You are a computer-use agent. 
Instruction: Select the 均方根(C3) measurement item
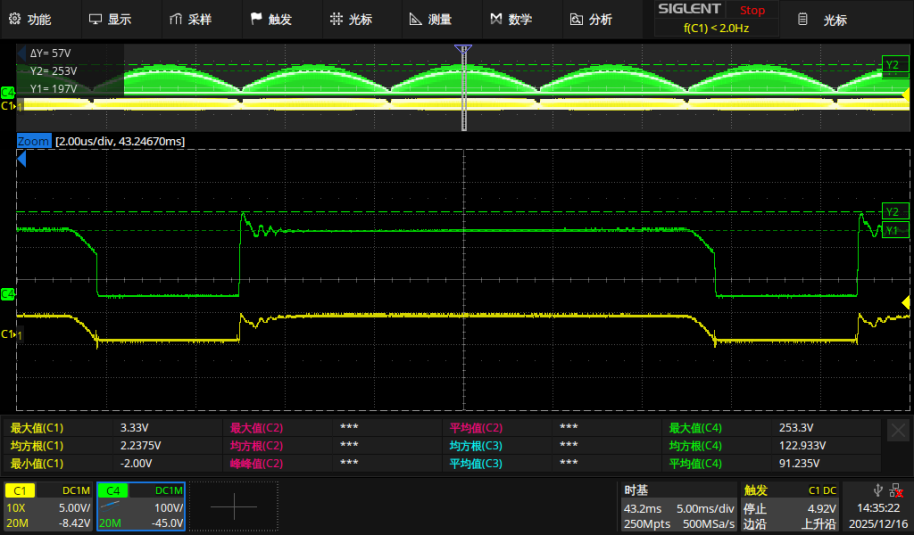click(476, 446)
